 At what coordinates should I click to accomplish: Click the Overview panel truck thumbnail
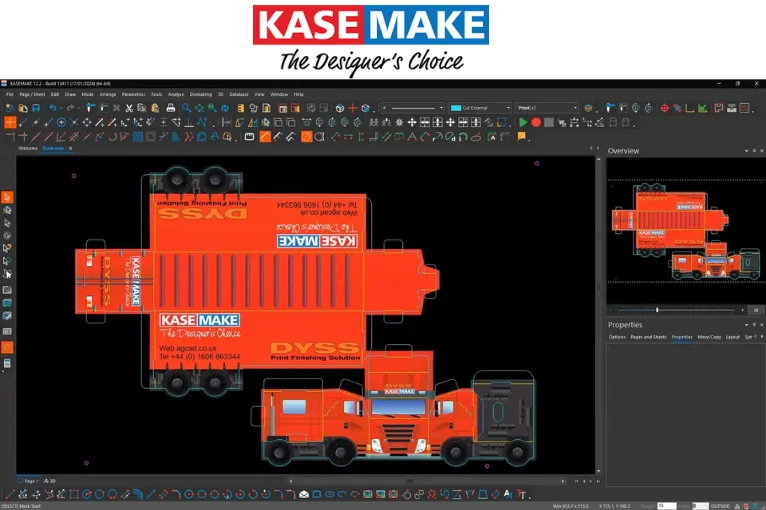[x=682, y=232]
